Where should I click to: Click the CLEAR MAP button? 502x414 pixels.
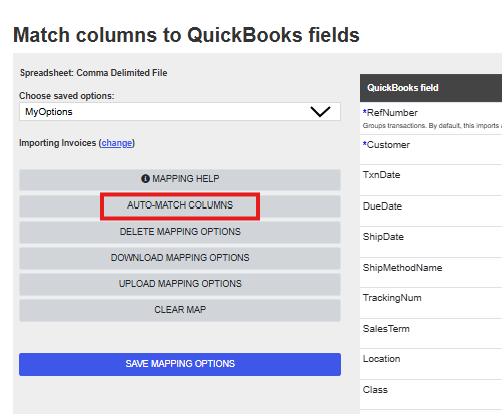(x=180, y=310)
